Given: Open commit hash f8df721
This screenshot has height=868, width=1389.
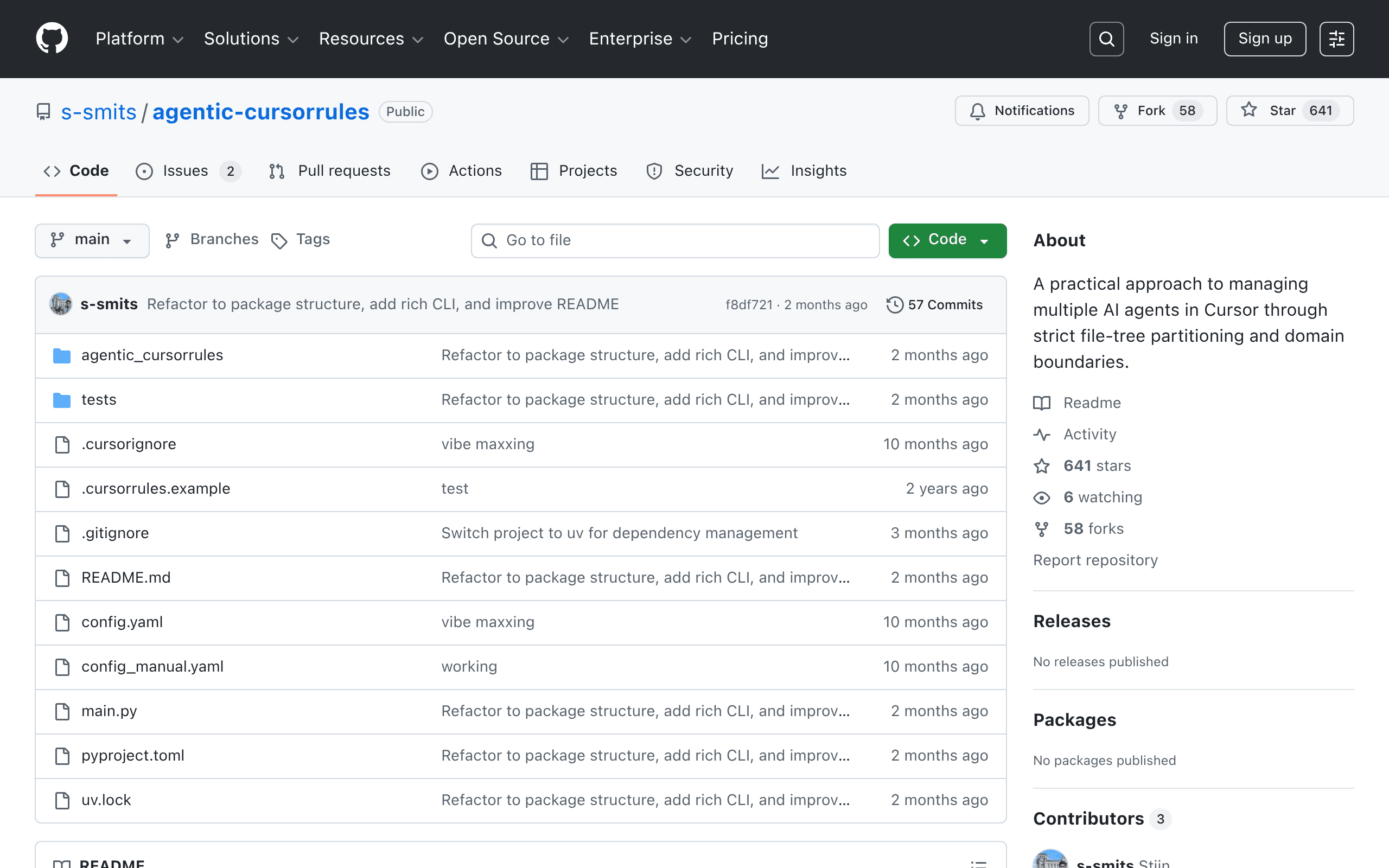Looking at the screenshot, I should [x=748, y=305].
